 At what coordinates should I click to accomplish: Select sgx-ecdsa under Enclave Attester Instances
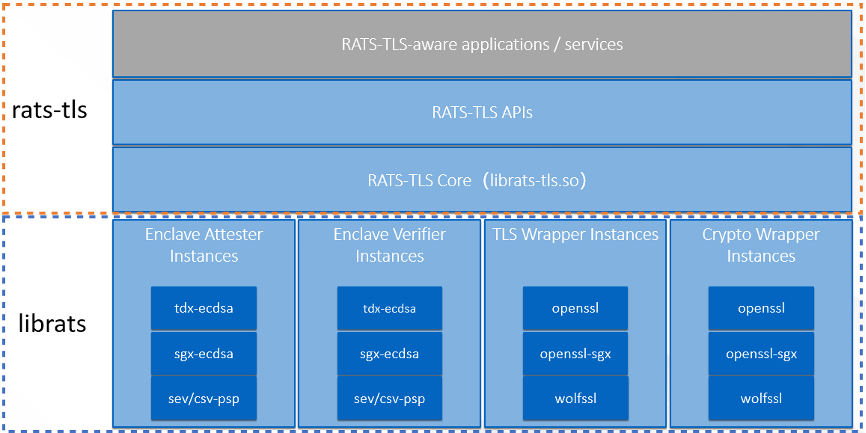click(204, 353)
